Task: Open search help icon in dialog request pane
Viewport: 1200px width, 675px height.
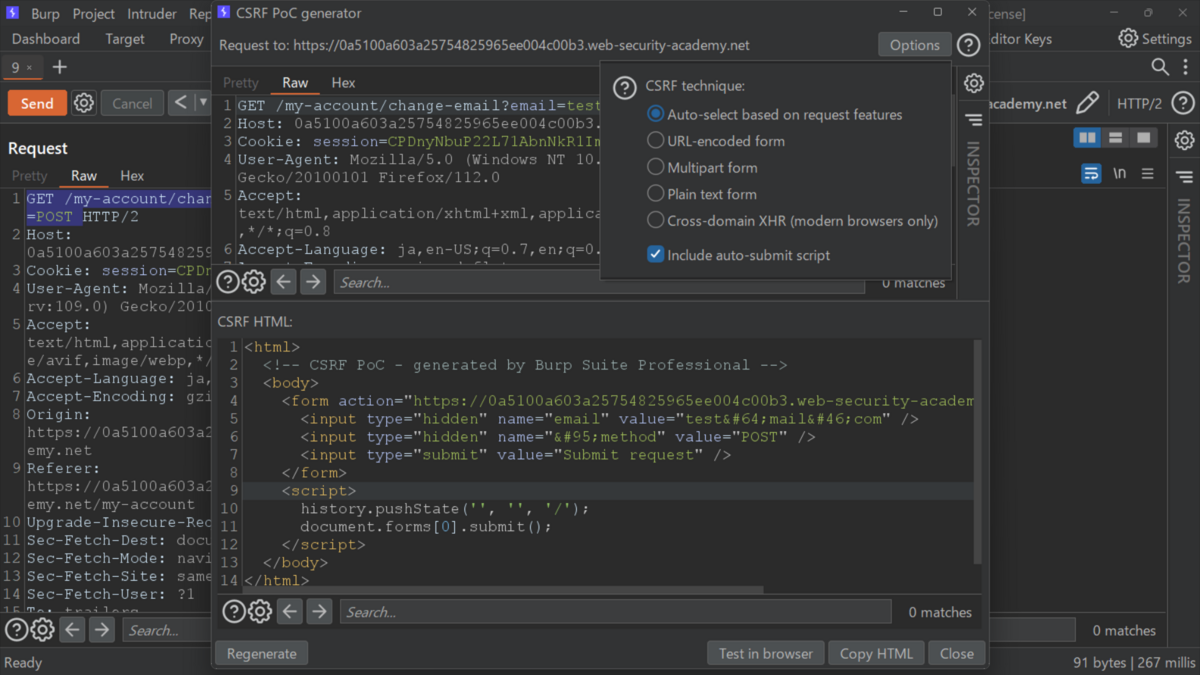Action: (228, 282)
